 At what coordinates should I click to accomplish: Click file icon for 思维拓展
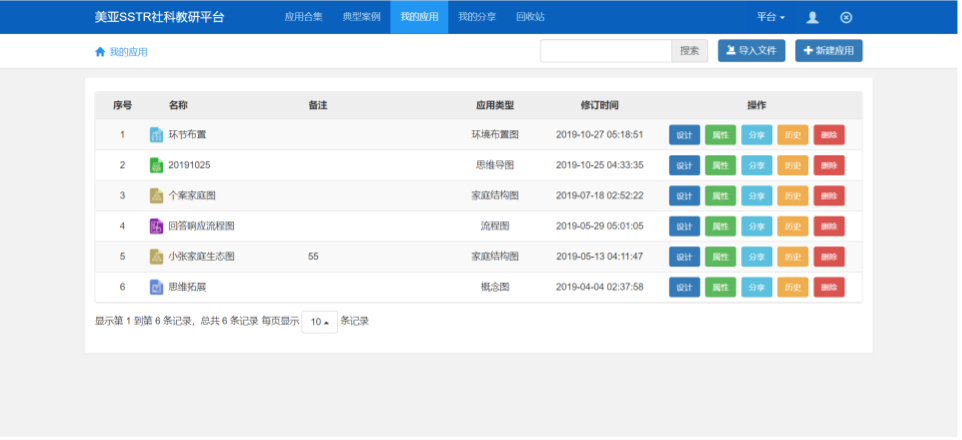coord(156,287)
